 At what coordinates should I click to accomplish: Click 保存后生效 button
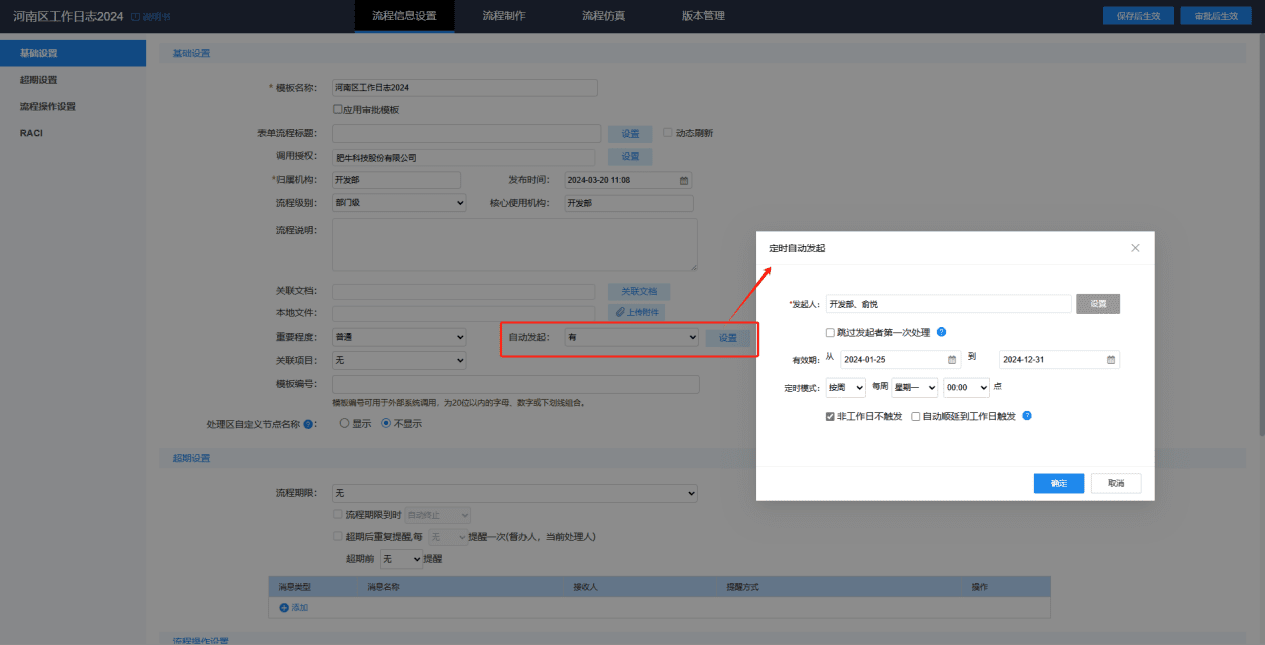point(1138,16)
